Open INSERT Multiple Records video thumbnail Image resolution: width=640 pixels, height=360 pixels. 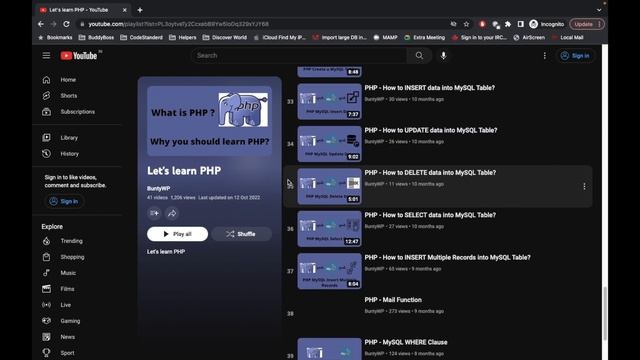pos(329,271)
